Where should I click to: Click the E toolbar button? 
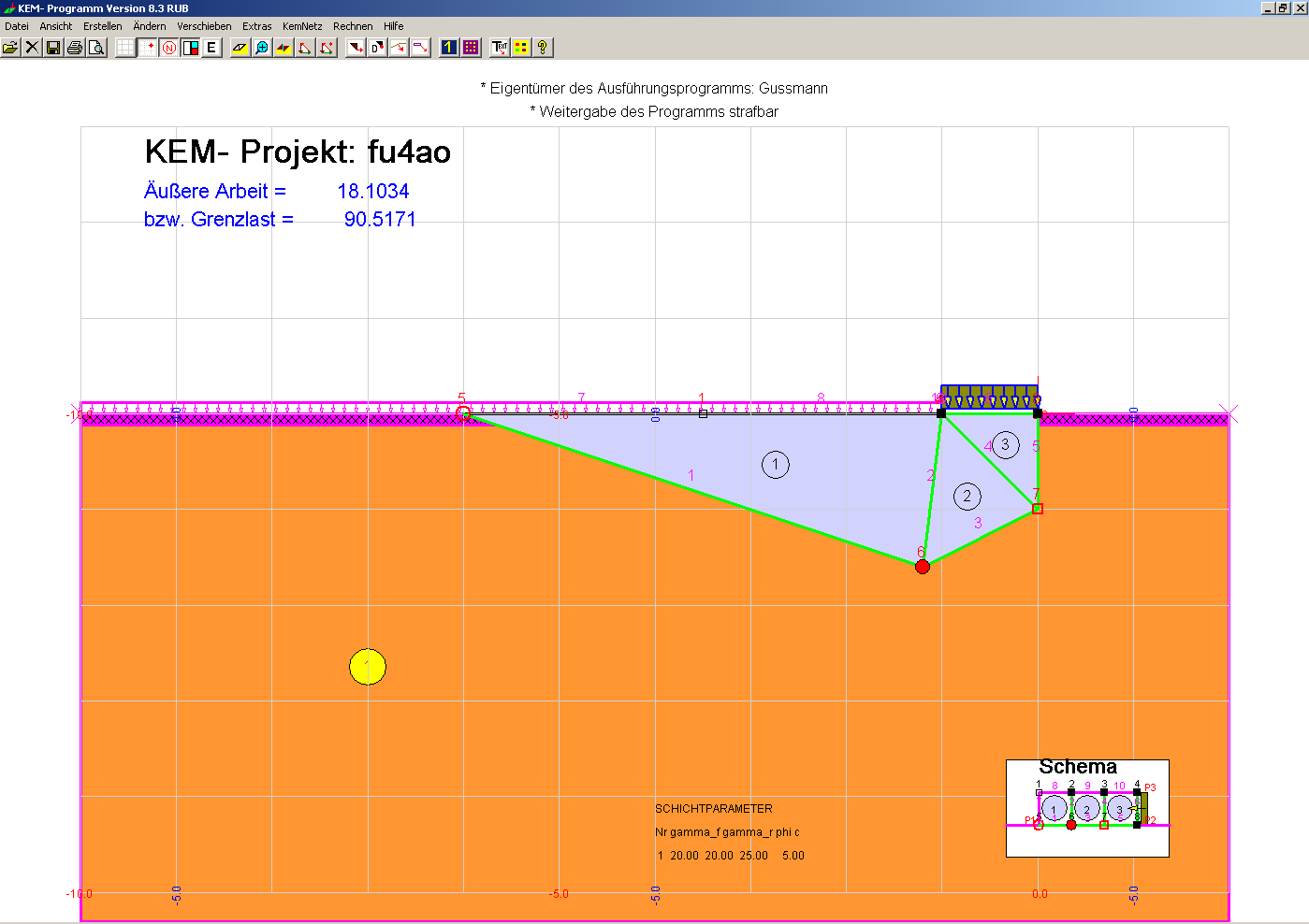pyautogui.click(x=212, y=47)
